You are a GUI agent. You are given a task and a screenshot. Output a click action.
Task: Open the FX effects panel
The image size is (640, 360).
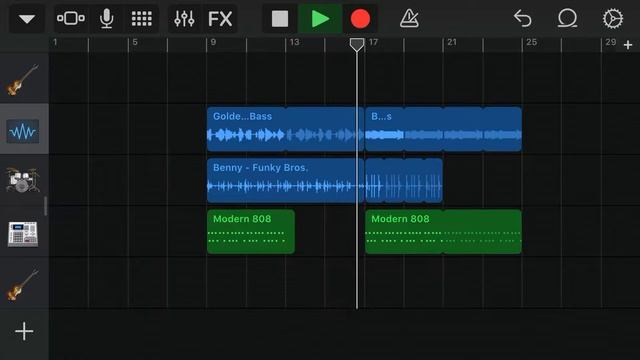(x=220, y=19)
